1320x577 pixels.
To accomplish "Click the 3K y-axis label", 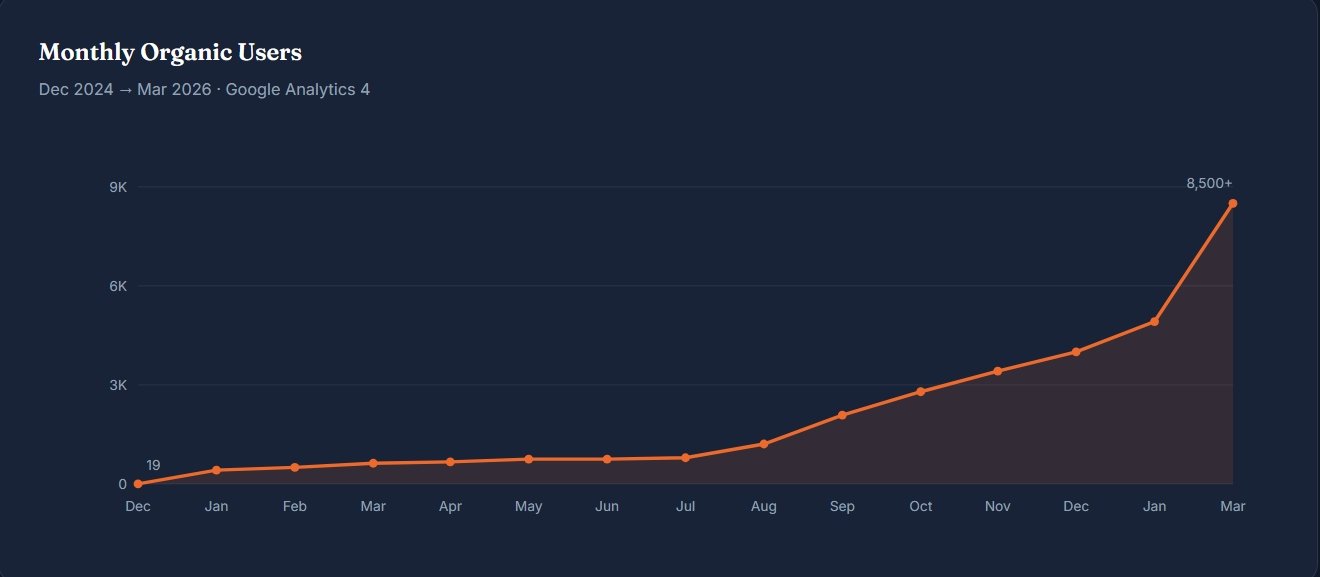I will (118, 385).
